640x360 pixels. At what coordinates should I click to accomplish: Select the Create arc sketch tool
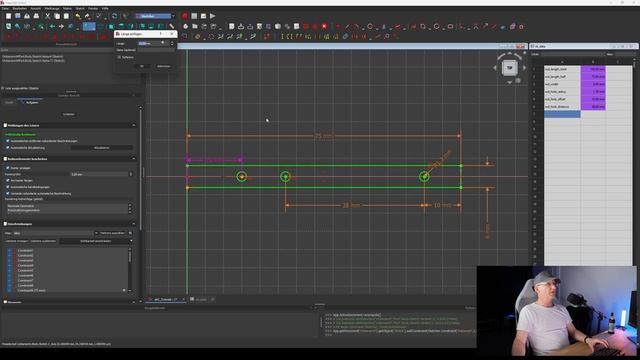(x=357, y=27)
